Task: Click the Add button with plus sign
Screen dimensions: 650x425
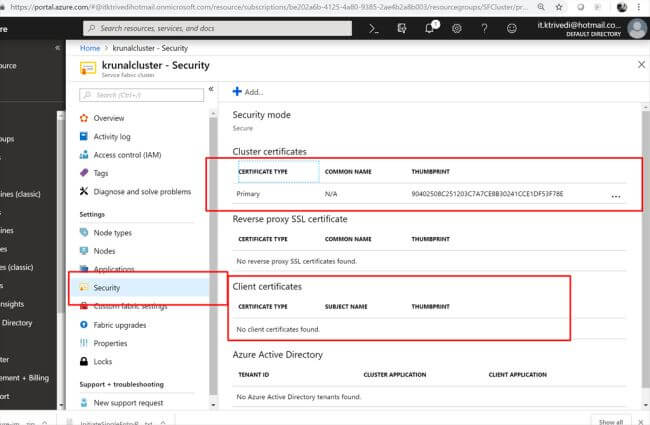Action: pos(248,92)
